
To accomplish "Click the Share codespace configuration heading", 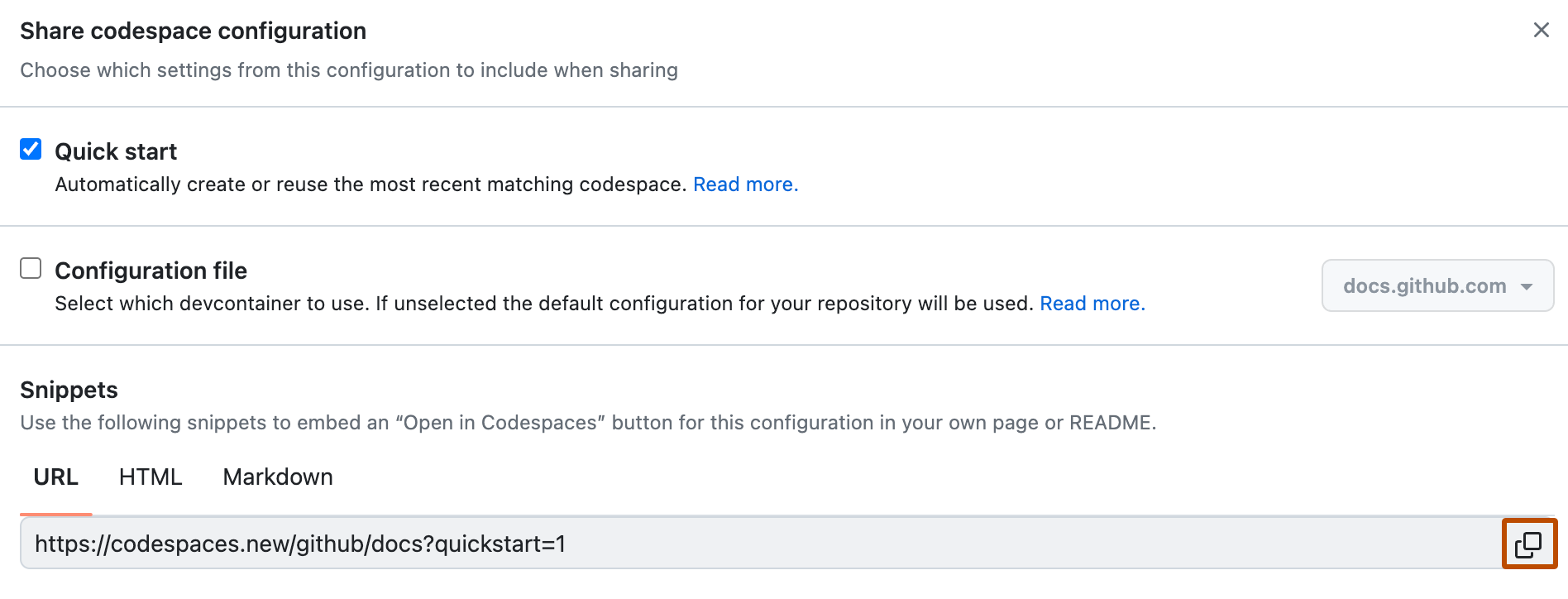I will click(194, 30).
